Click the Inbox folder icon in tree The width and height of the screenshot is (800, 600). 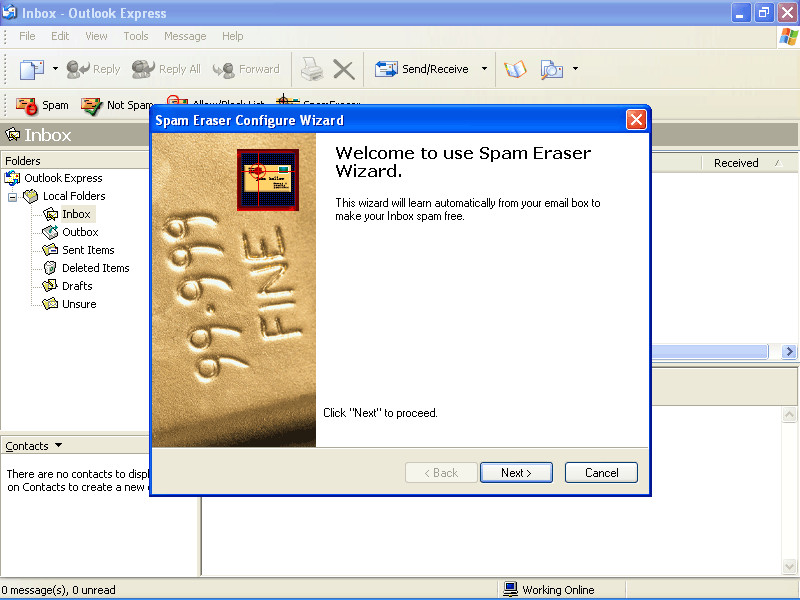pos(51,214)
